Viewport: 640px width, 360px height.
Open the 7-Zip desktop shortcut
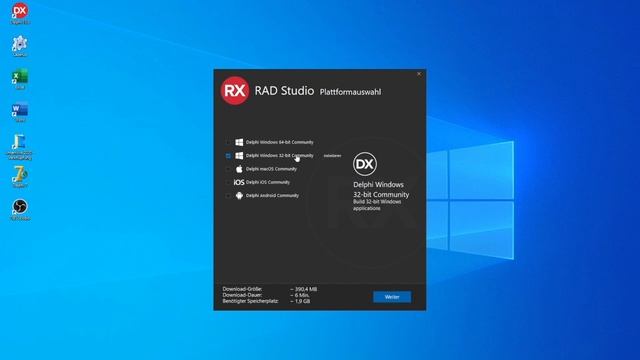(20, 176)
